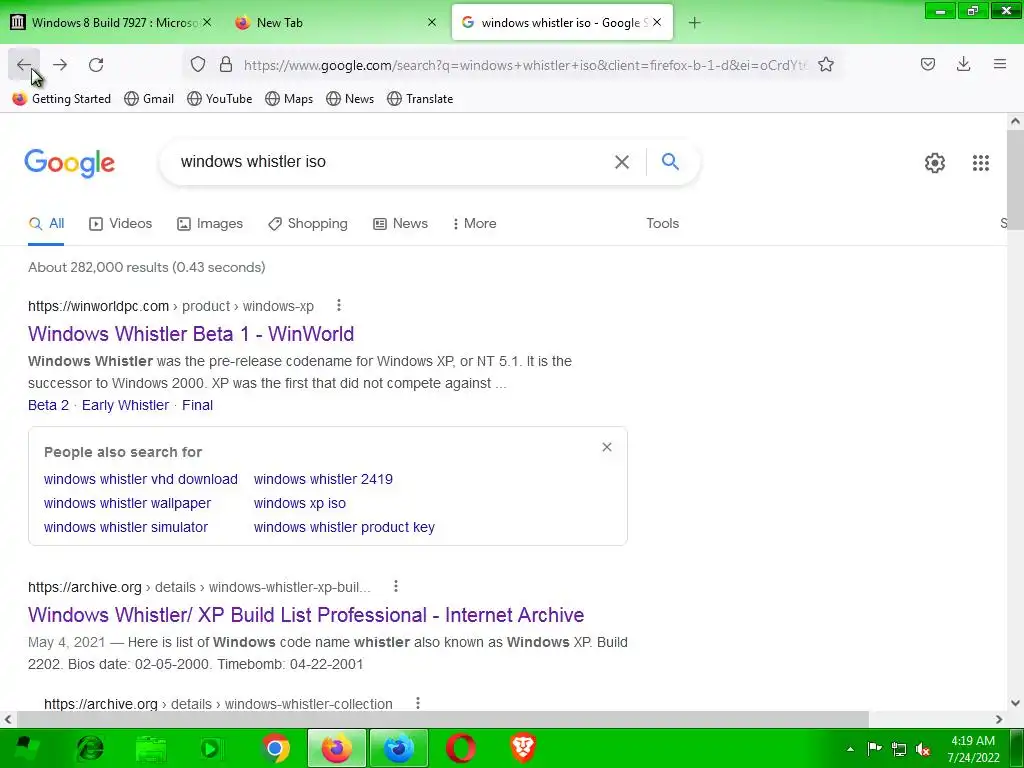Image resolution: width=1024 pixels, height=768 pixels.
Task: Open the search Tools options
Action: coord(662,223)
